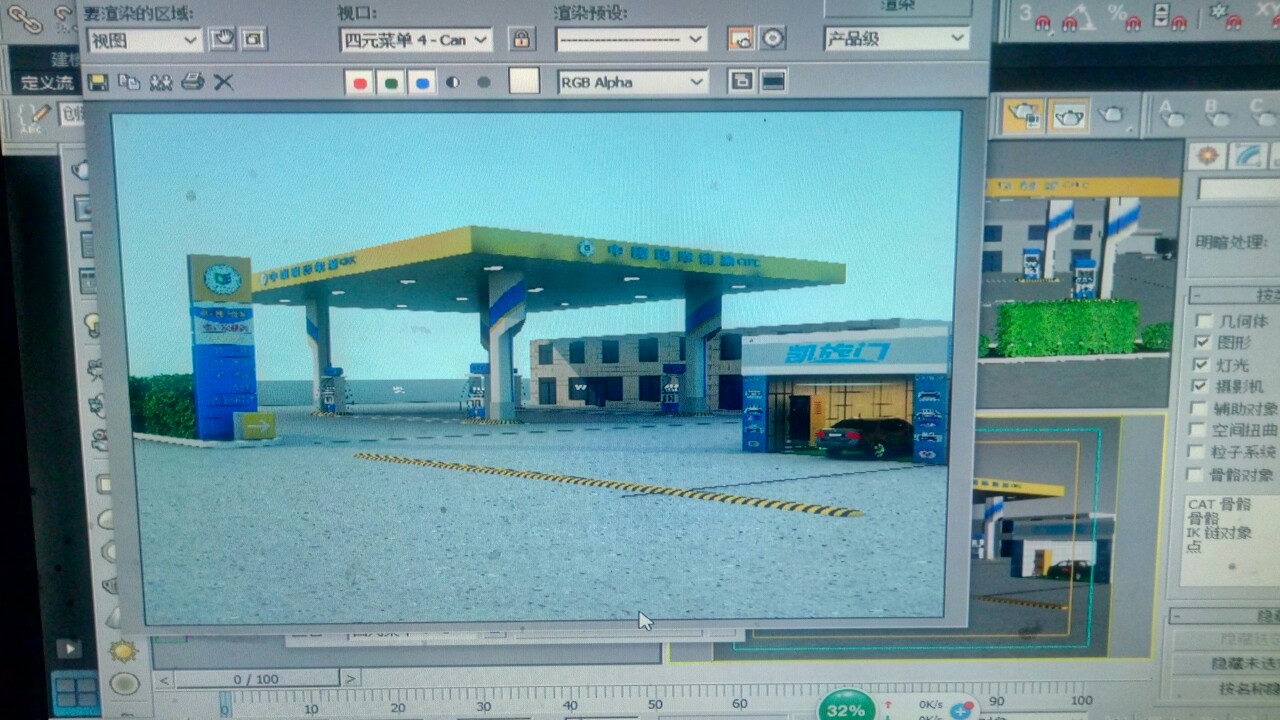Click the quick render teapot icon
Image resolution: width=1280 pixels, height=720 pixels.
click(1112, 115)
